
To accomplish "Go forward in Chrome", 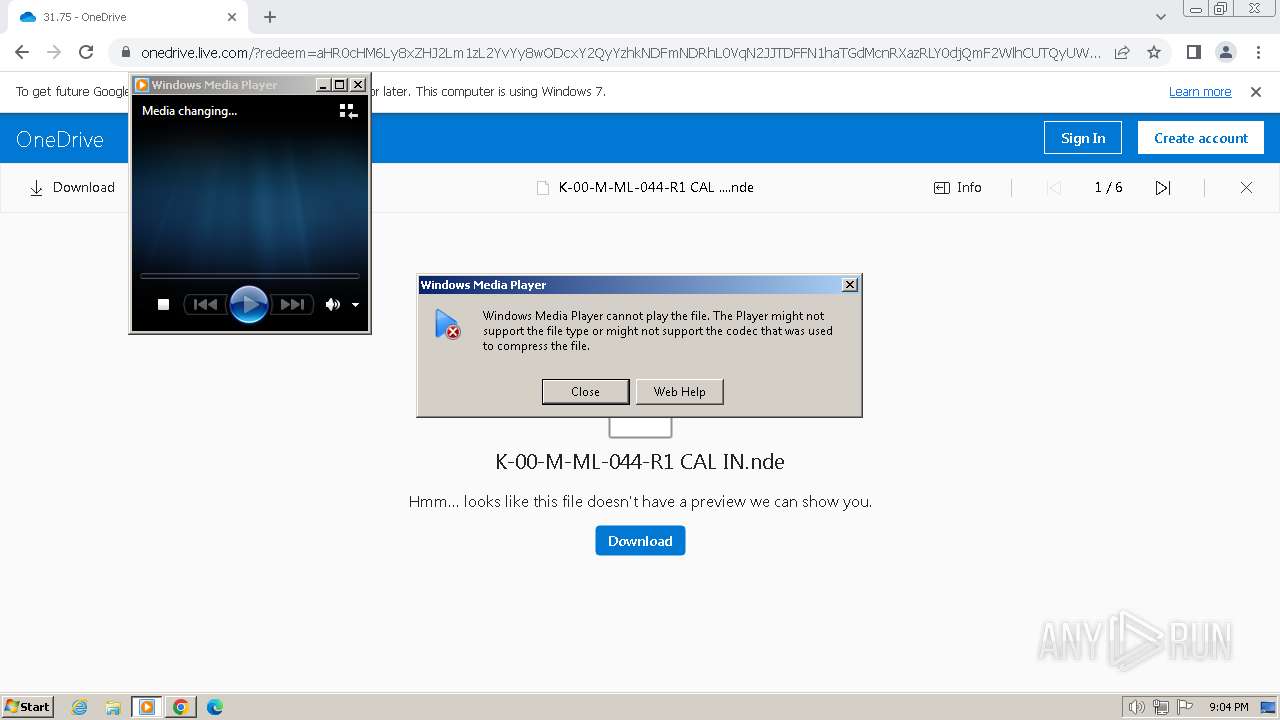I will click(54, 52).
